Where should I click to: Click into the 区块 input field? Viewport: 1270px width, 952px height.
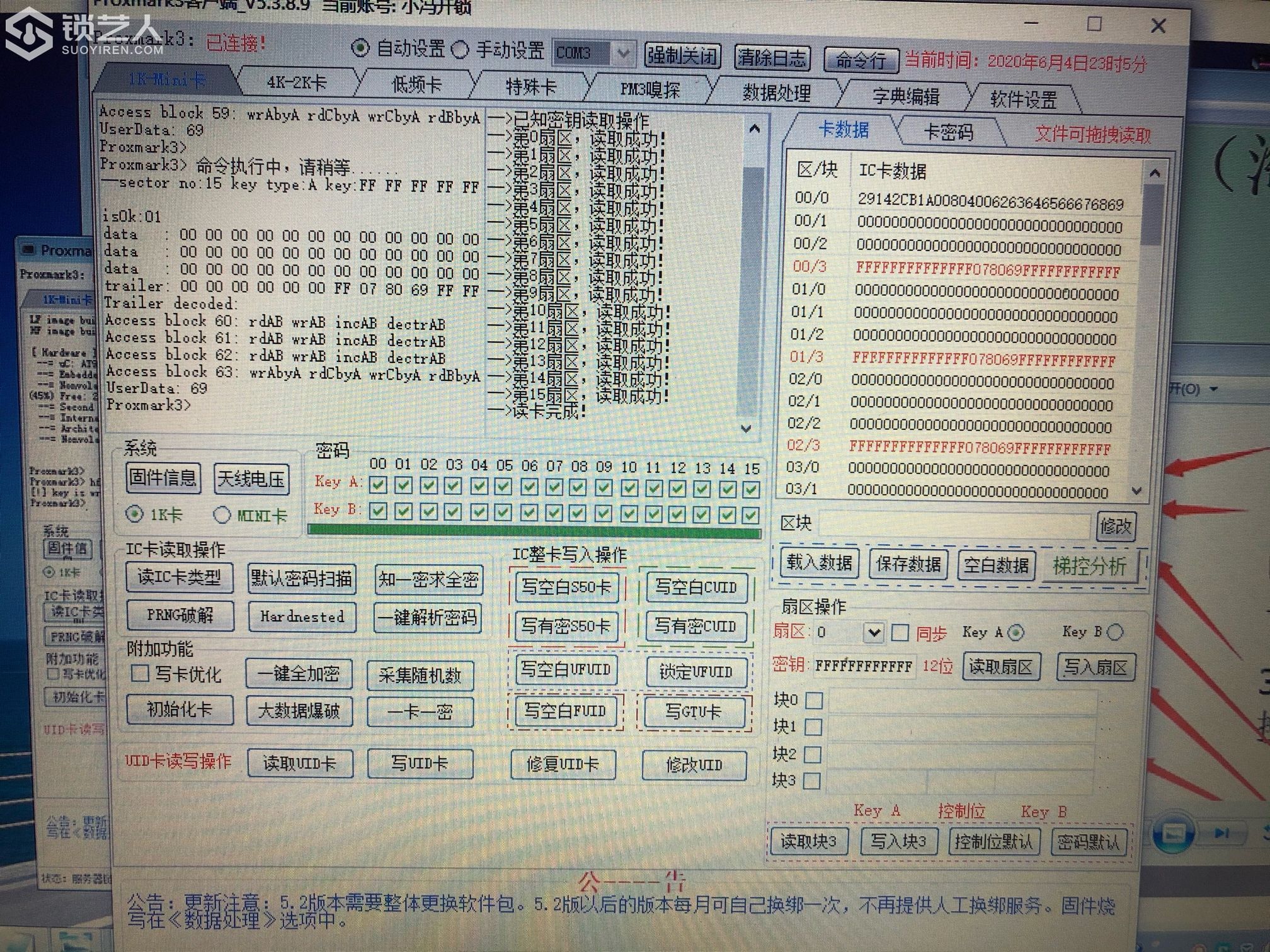(954, 524)
